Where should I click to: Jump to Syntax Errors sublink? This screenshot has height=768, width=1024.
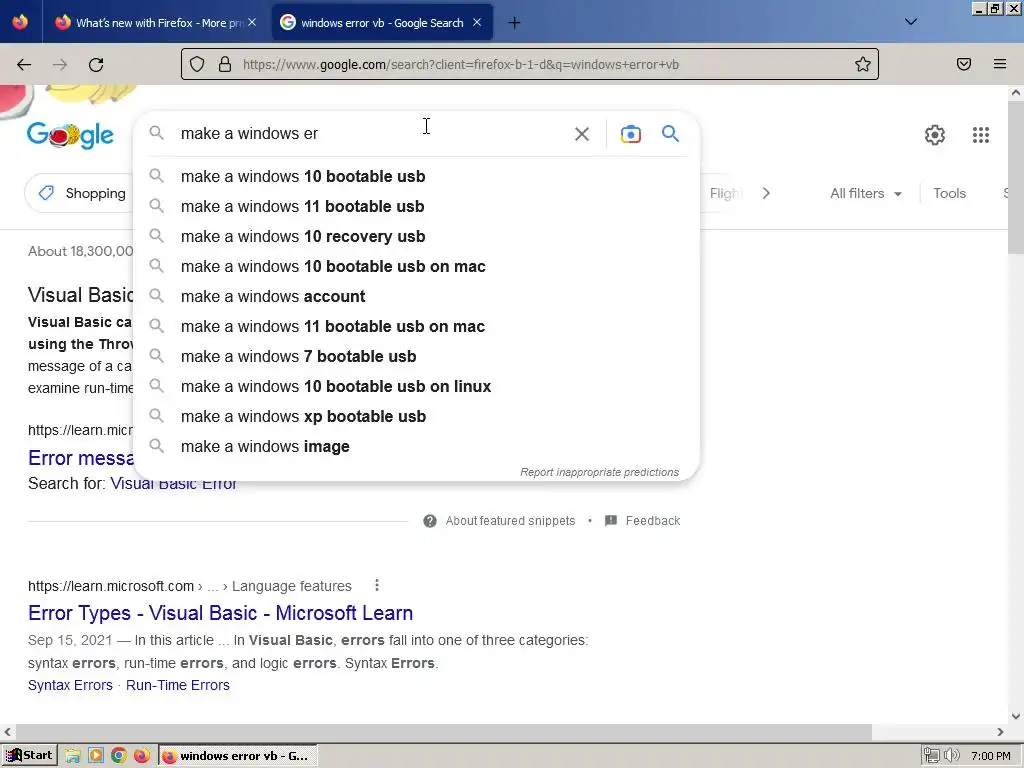pyautogui.click(x=70, y=685)
